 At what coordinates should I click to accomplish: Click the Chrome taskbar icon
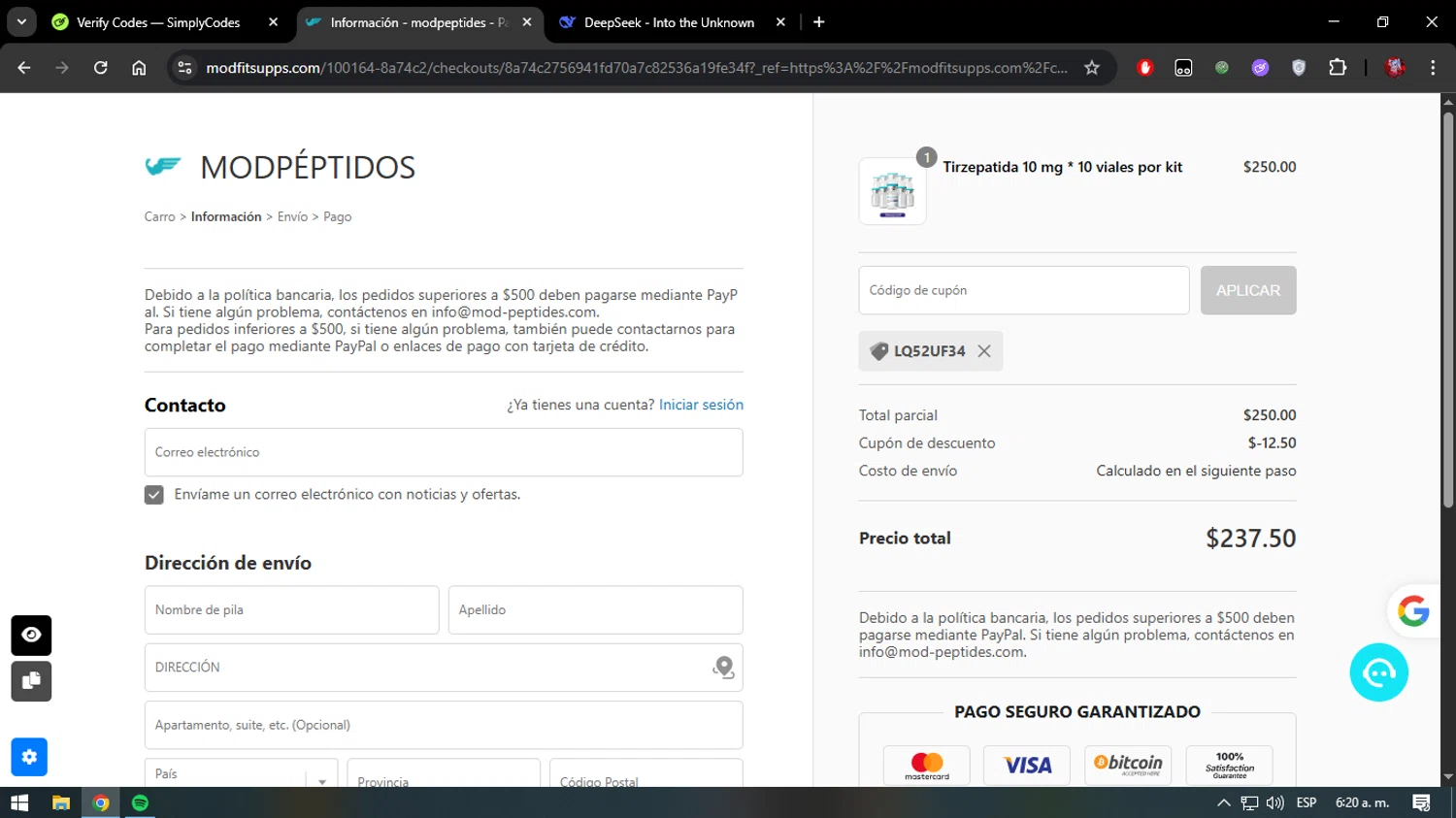(101, 802)
